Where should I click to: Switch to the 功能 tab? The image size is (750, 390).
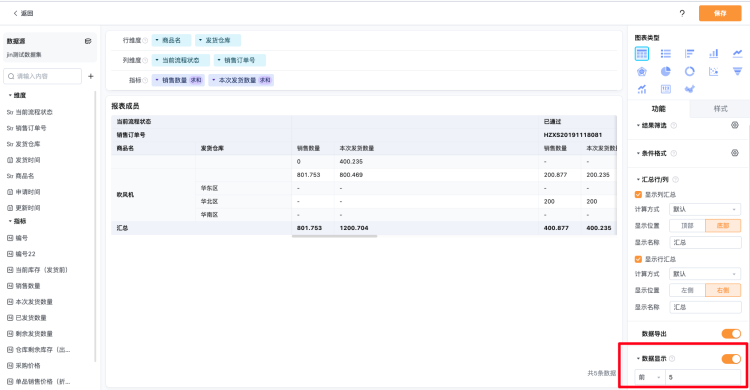pyautogui.click(x=659, y=109)
